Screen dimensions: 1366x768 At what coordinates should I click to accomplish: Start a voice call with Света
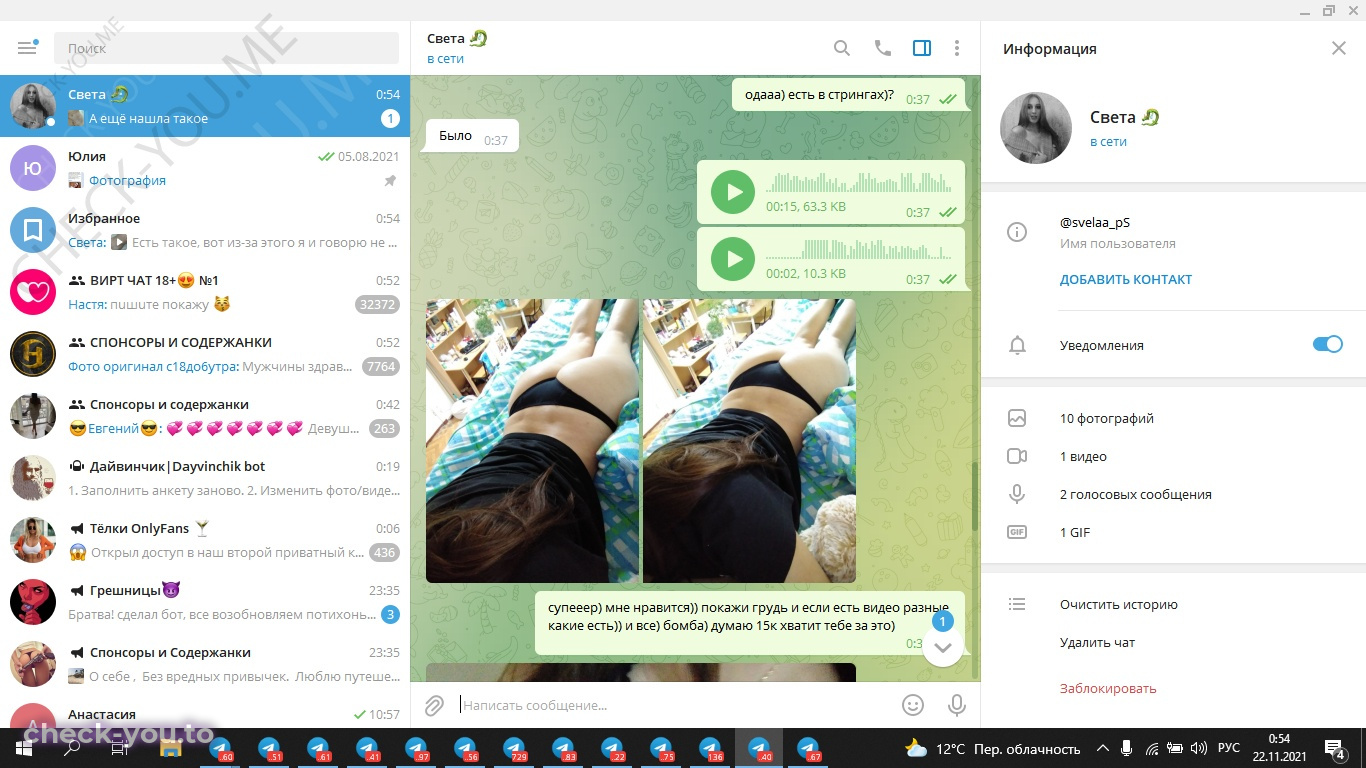tap(882, 48)
